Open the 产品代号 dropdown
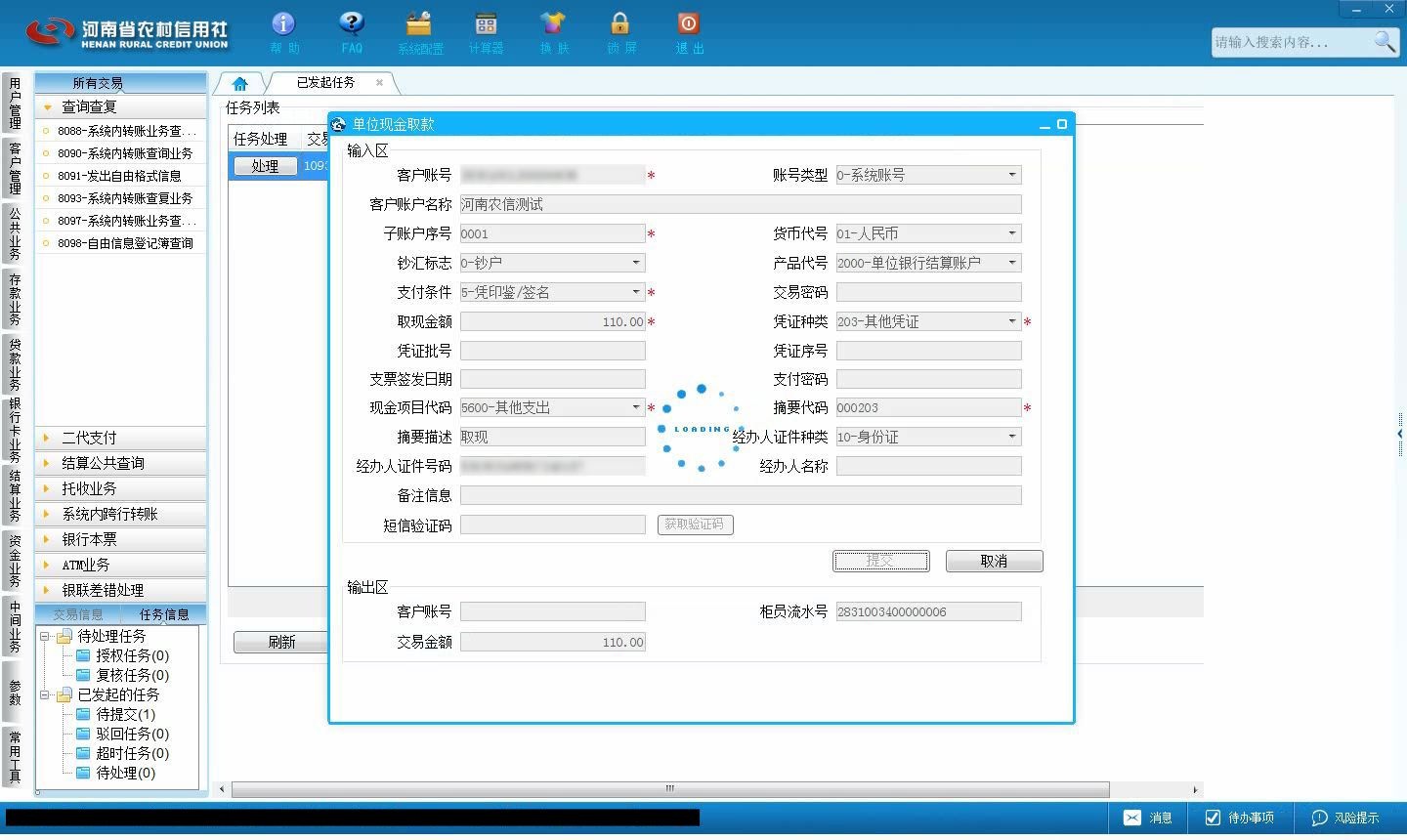The image size is (1407, 840). [x=1012, y=263]
